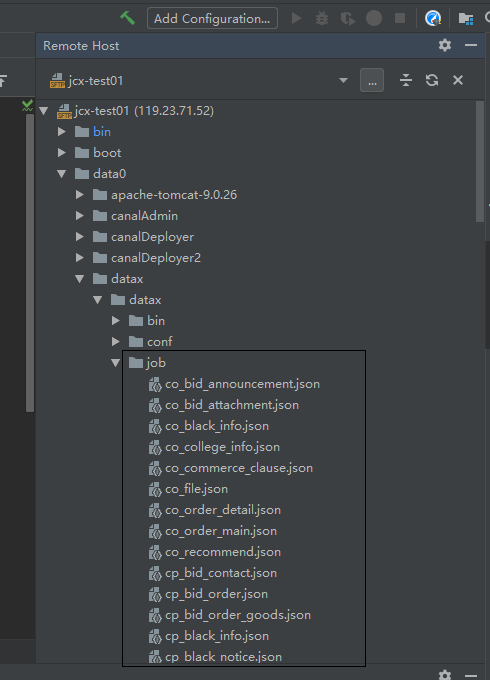
Task: Open the jcx-test01 server dropdown
Action: (x=343, y=80)
